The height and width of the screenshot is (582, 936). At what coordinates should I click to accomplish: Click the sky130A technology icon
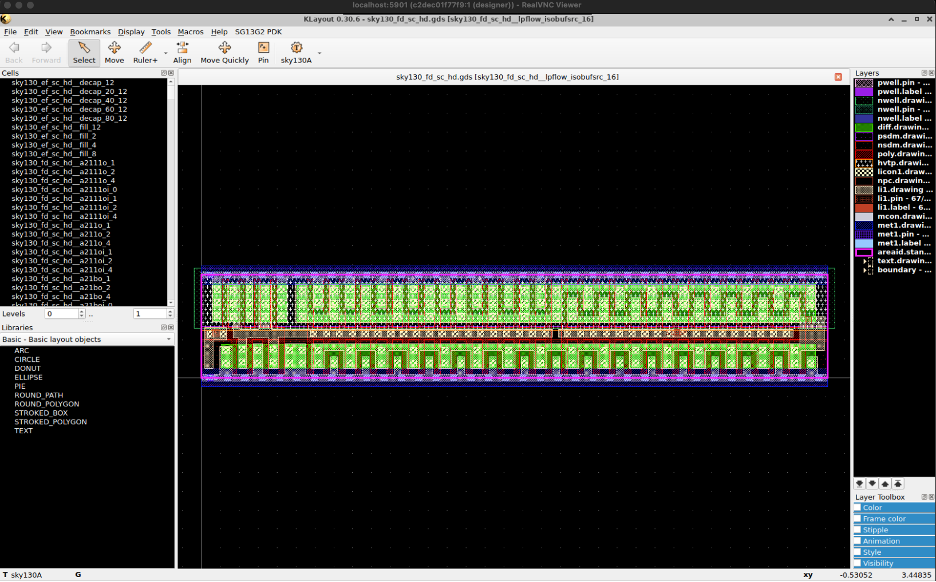point(296,52)
